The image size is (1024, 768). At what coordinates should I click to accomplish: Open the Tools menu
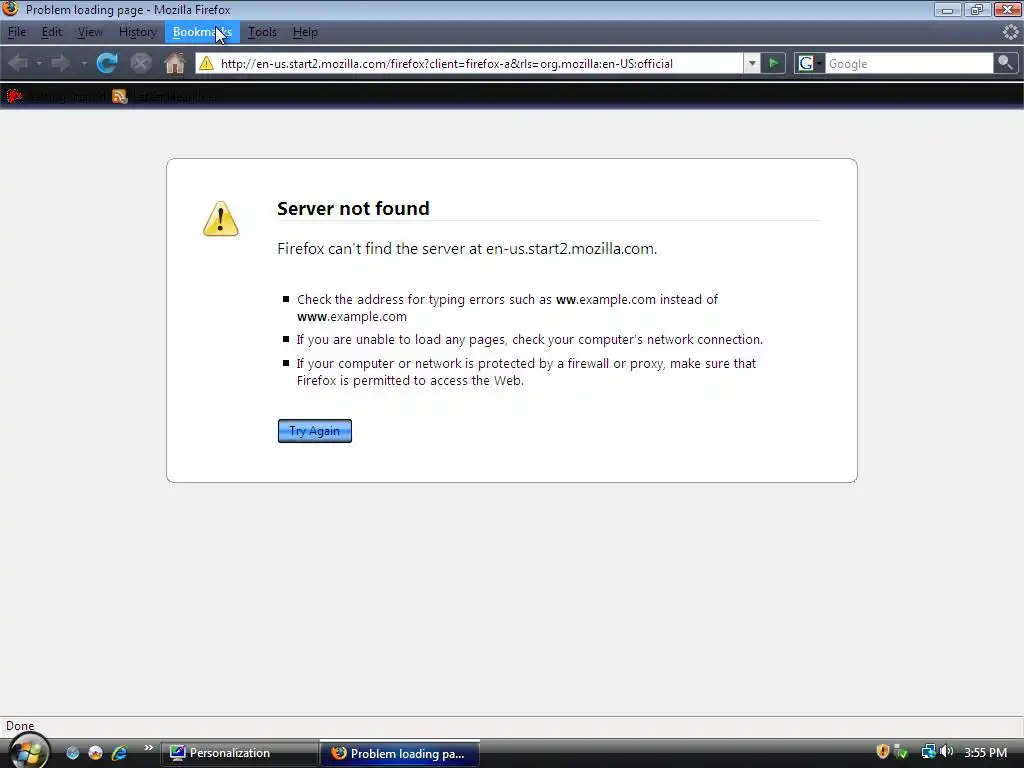coord(263,32)
